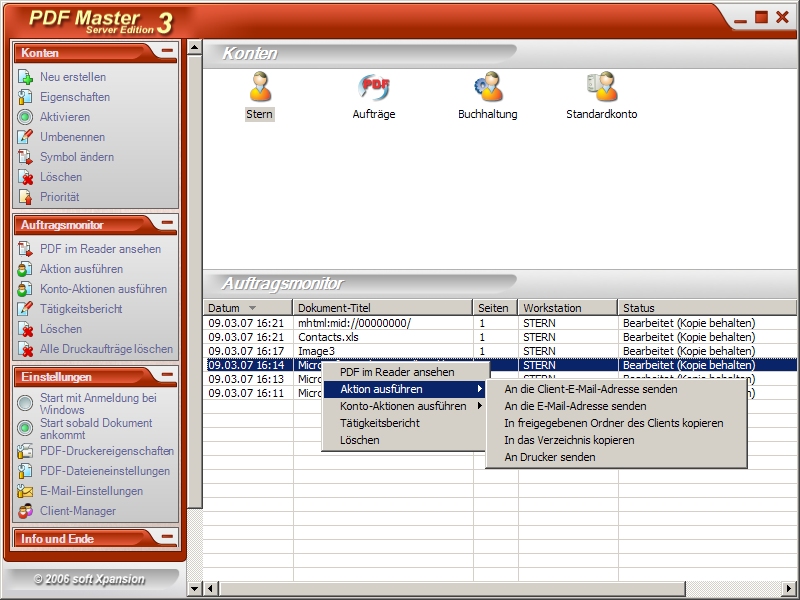The width and height of the screenshot is (800, 600).
Task: Click the Workstation column header
Action: pyautogui.click(x=568, y=308)
